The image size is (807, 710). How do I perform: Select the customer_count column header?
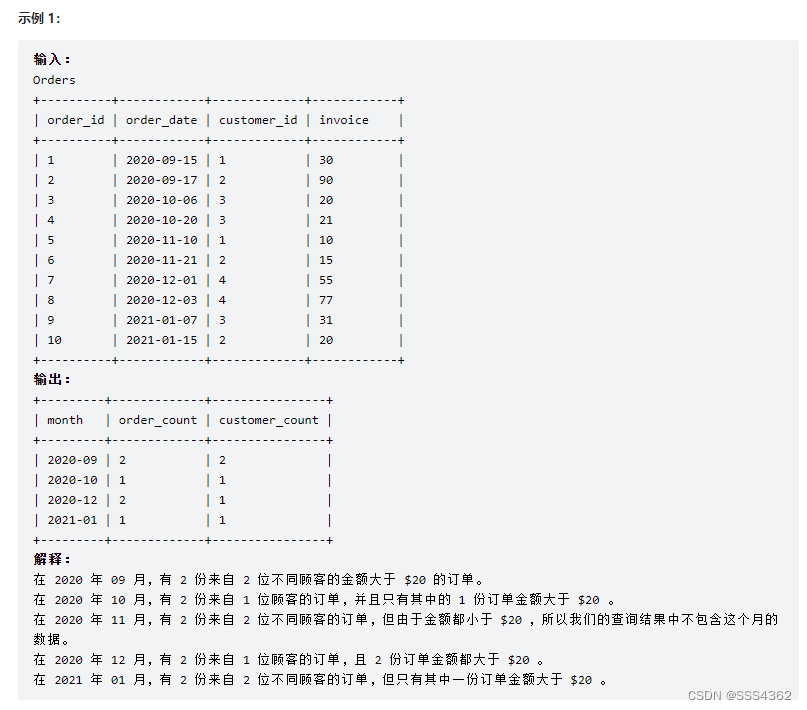point(269,420)
